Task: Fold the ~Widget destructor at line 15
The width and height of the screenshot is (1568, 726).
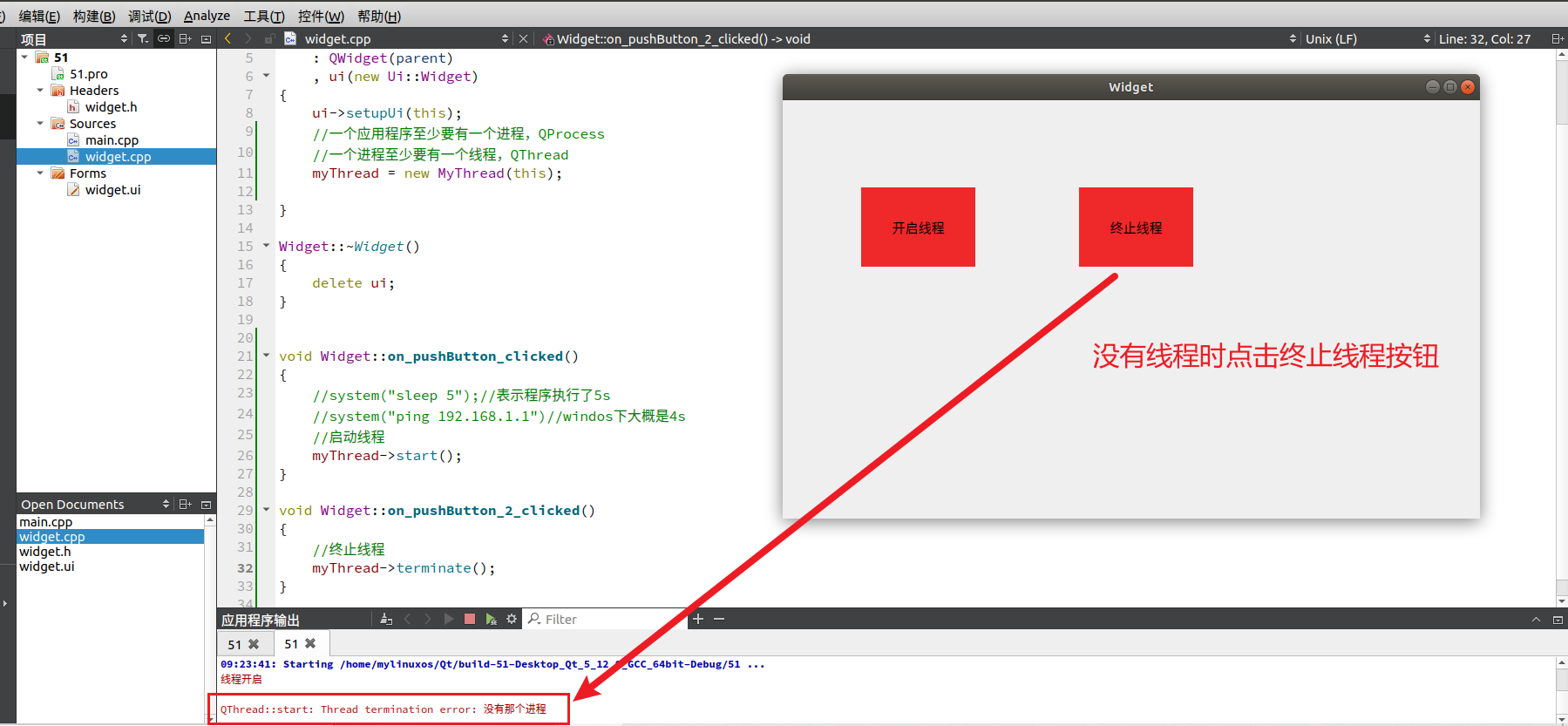Action: pos(266,246)
